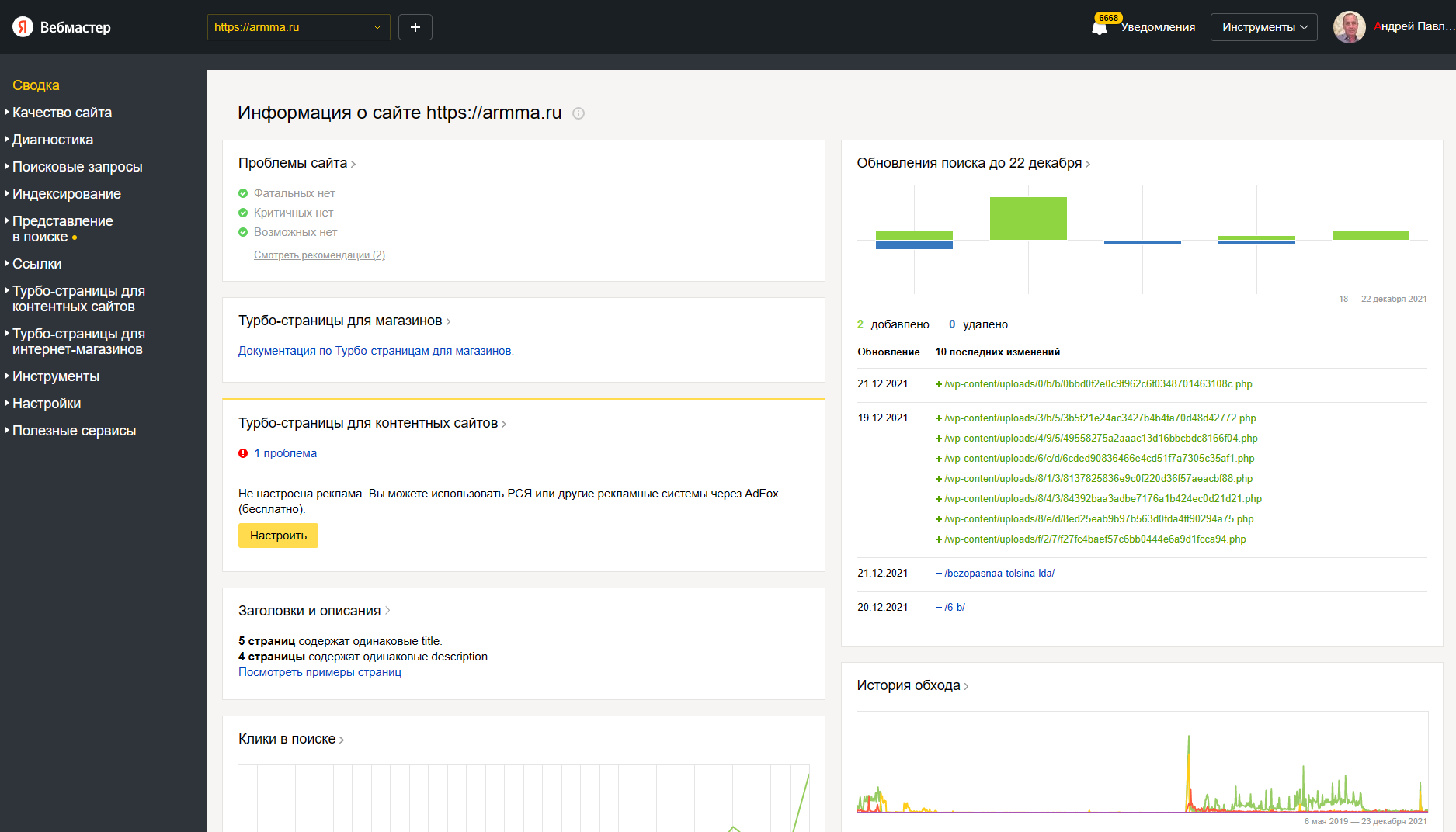1456x832 pixels.
Task: Expand Качество сайта in sidebar
Action: pyautogui.click(x=62, y=113)
